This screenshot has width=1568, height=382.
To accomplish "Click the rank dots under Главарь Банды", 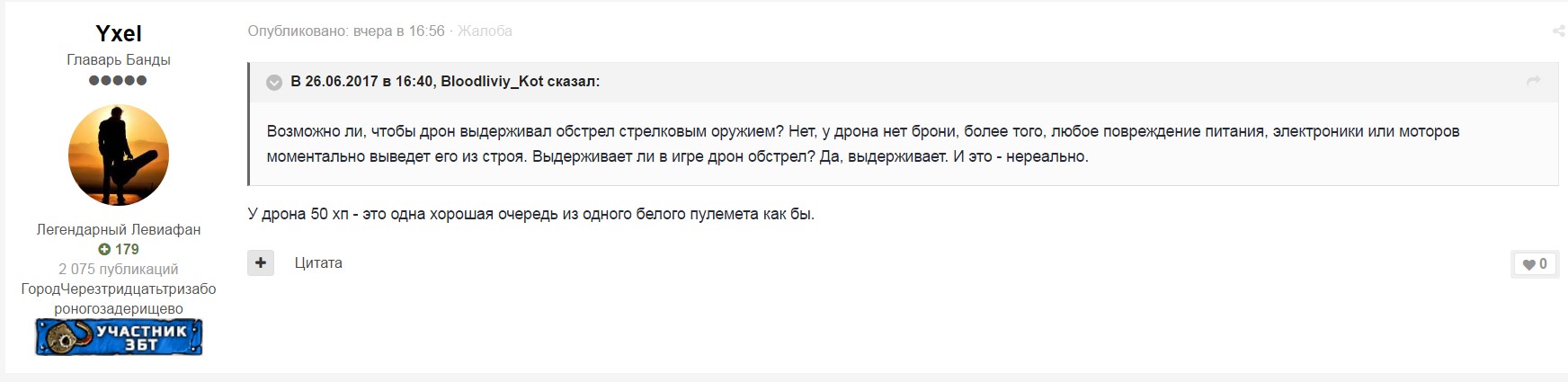I will tap(118, 80).
